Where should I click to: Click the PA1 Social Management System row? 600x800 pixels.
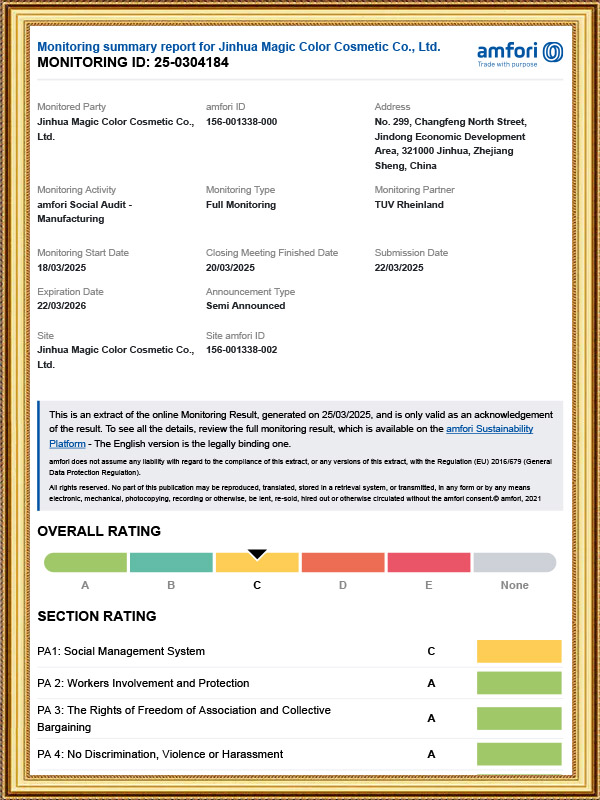tap(299, 652)
